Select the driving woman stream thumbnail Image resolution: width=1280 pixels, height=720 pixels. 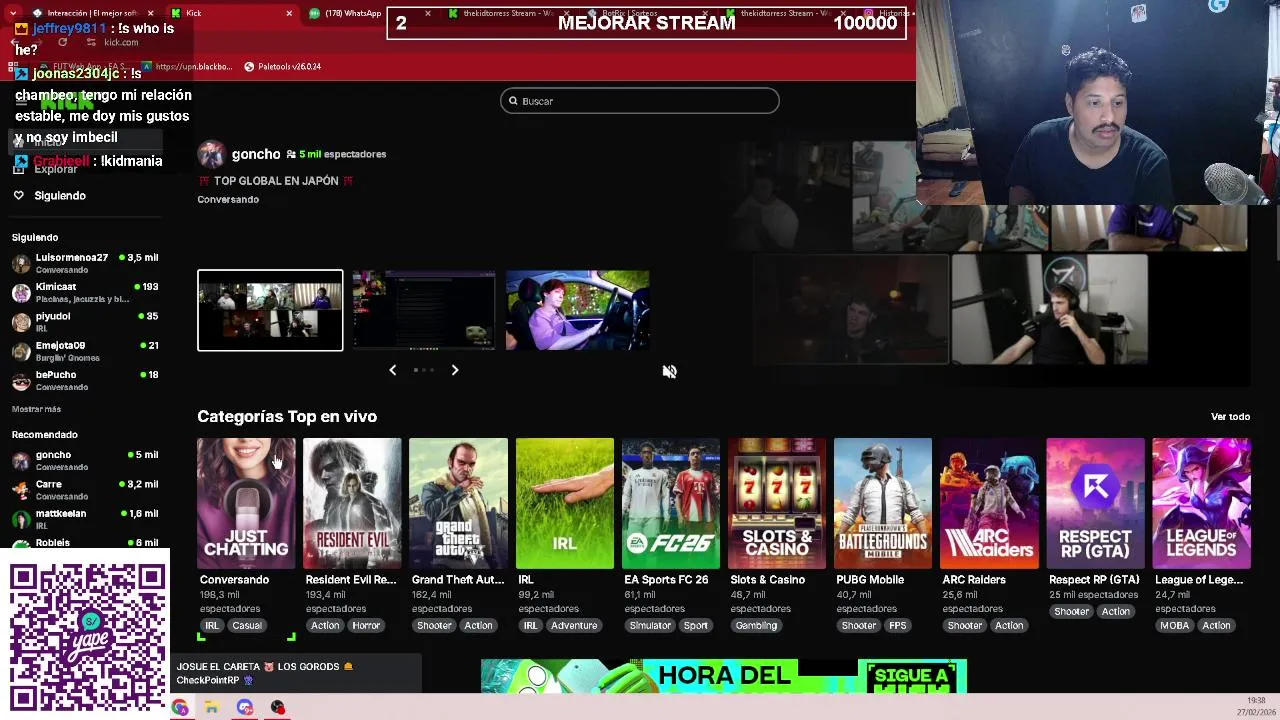coord(578,310)
